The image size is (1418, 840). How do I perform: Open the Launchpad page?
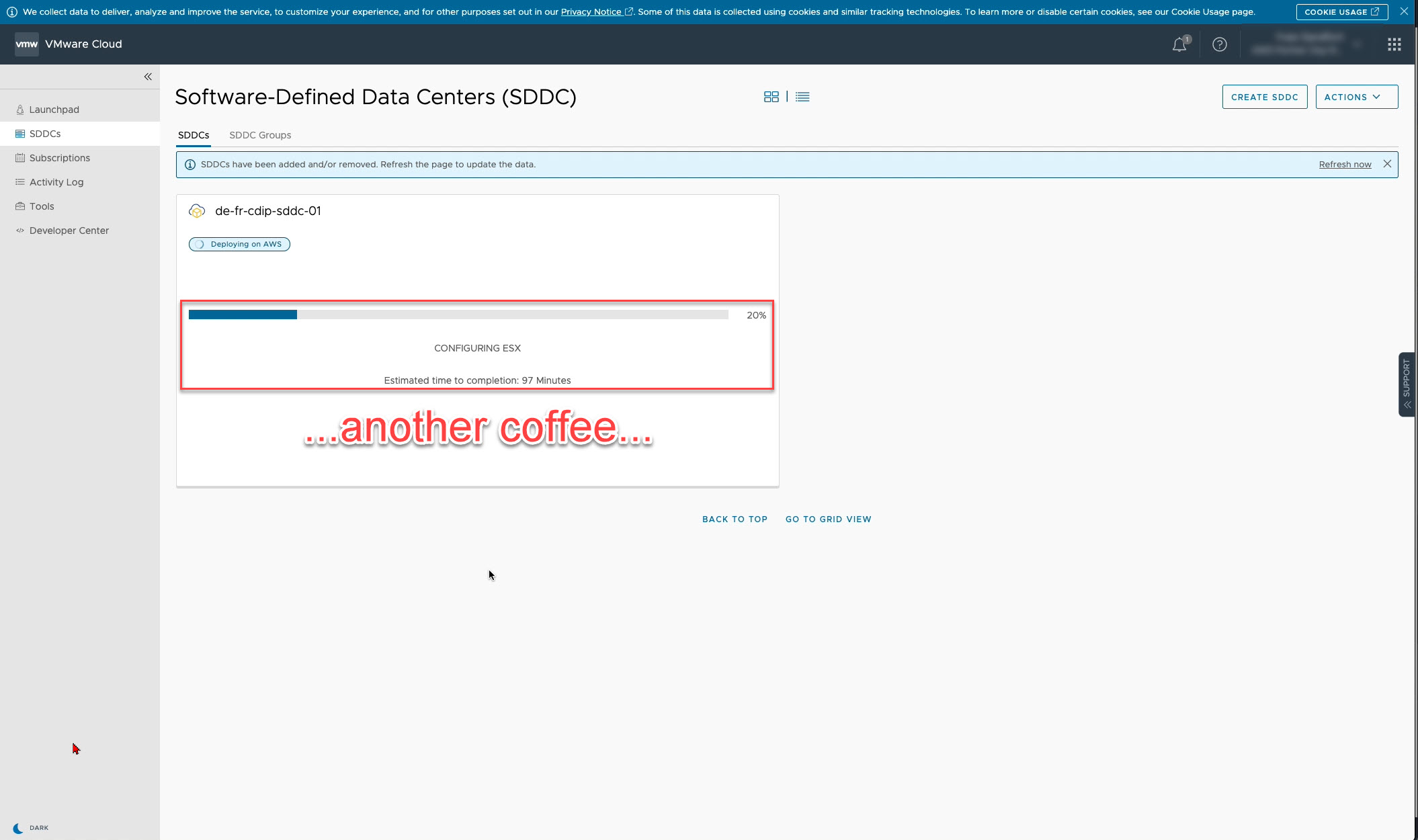[x=54, y=110]
